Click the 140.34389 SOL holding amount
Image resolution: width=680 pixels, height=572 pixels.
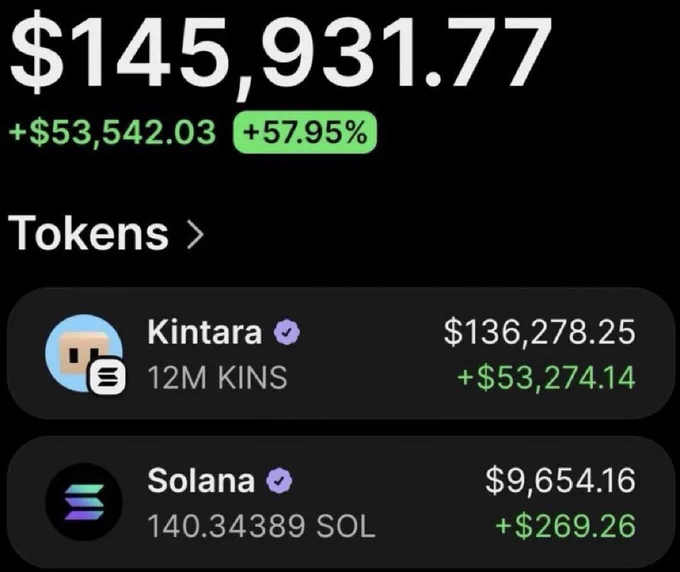[x=261, y=526]
